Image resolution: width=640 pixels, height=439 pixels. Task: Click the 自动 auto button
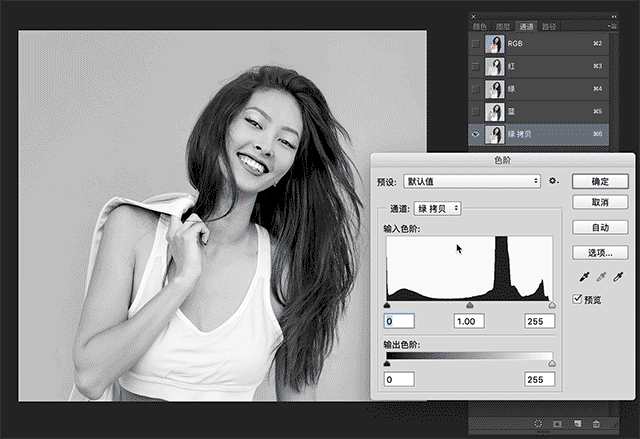click(600, 228)
